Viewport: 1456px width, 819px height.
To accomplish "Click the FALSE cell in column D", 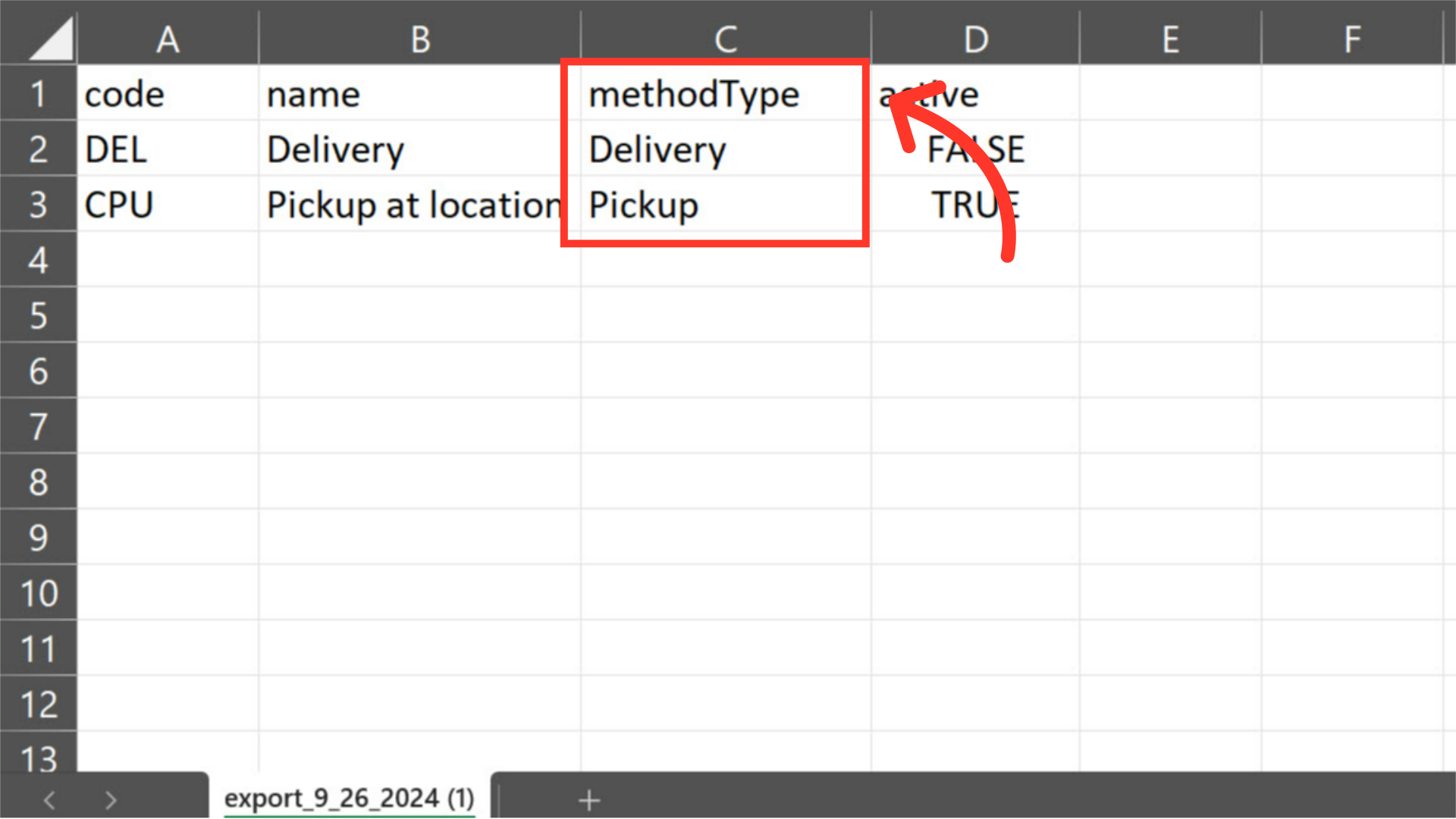I will tap(975, 149).
